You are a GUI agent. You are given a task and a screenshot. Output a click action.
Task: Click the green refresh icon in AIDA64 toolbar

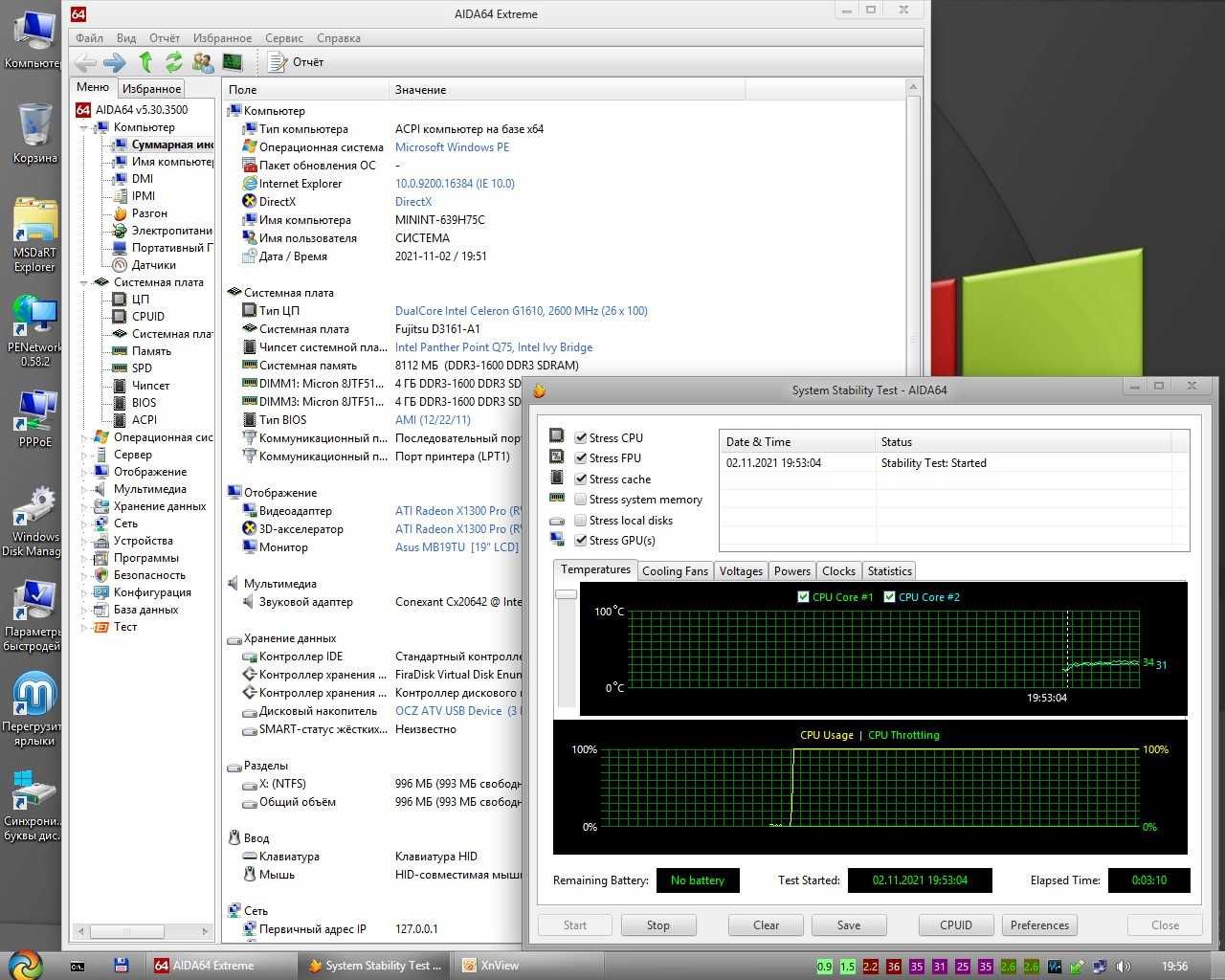pyautogui.click(x=174, y=62)
